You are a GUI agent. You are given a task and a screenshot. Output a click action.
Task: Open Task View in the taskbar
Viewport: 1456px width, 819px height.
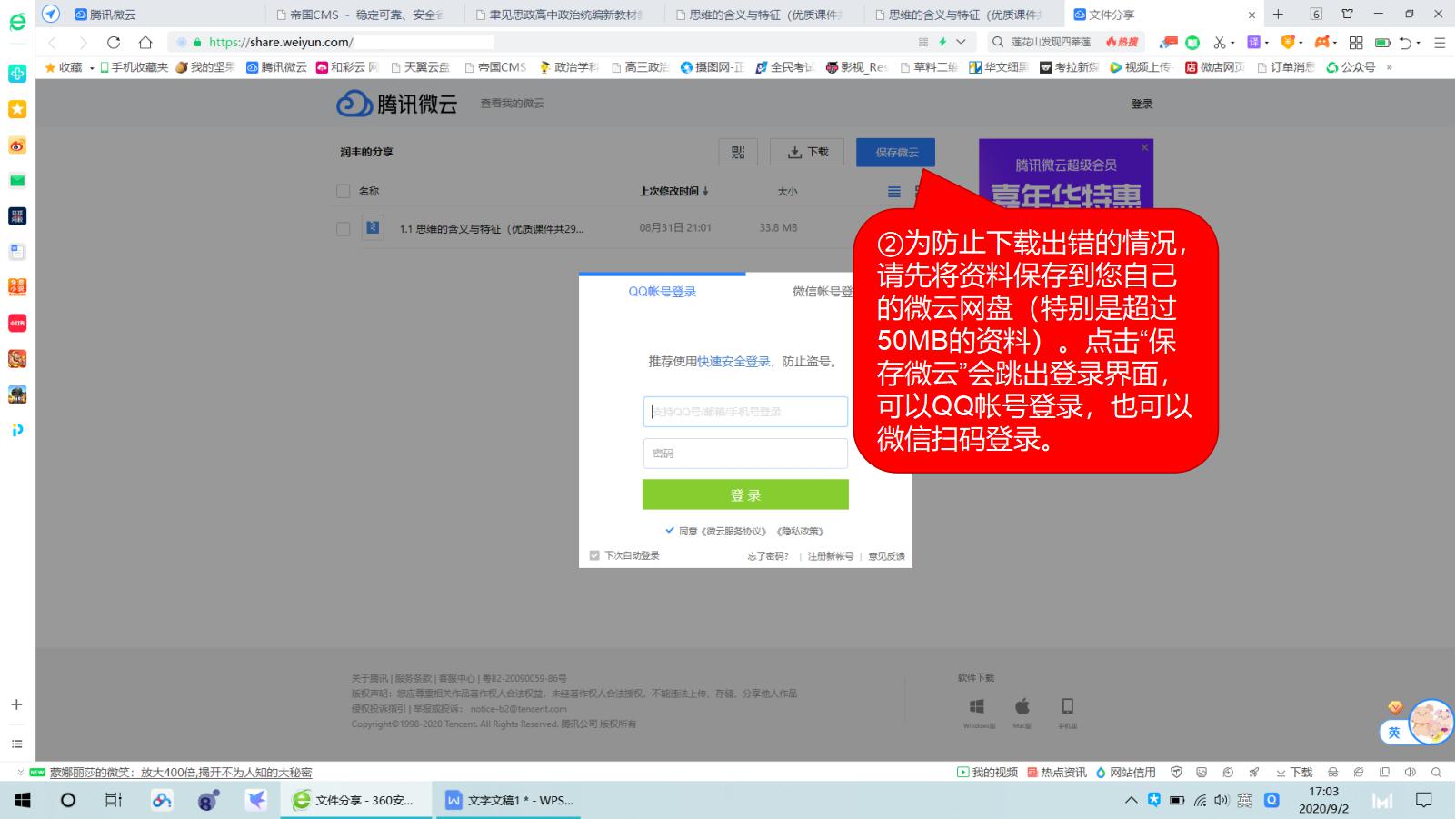tap(114, 800)
